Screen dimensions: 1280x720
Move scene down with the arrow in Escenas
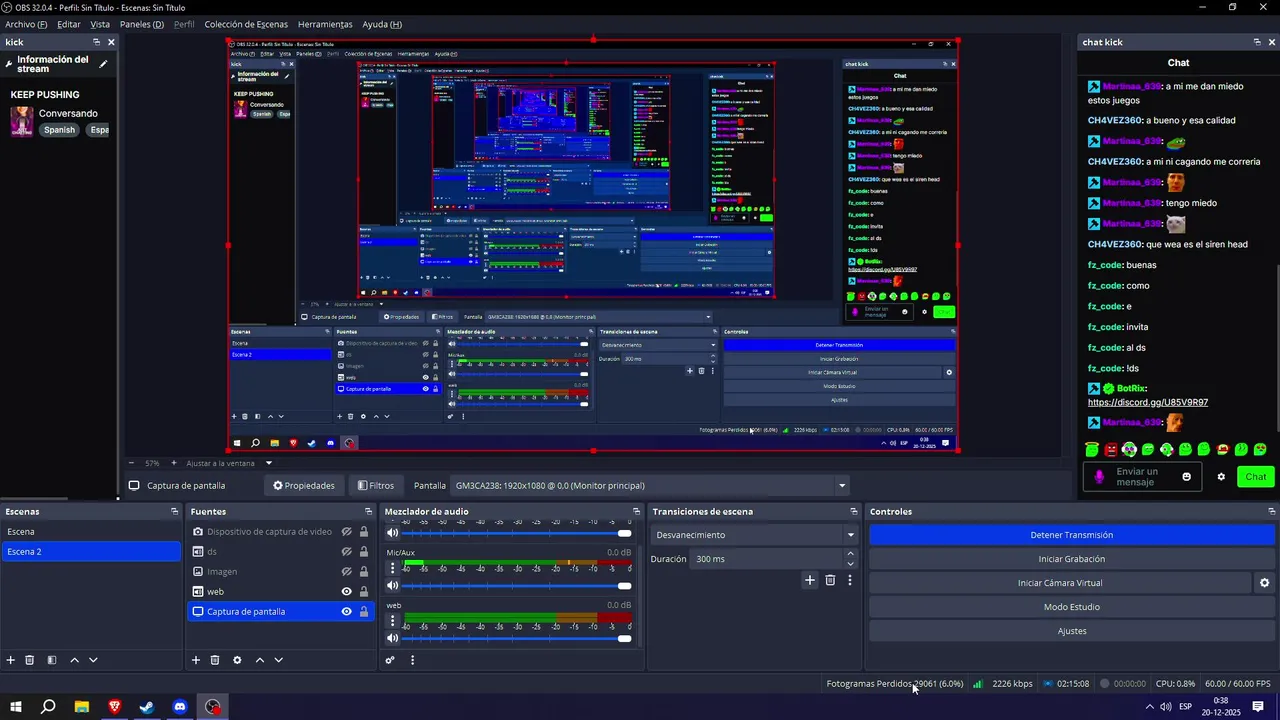(93, 660)
